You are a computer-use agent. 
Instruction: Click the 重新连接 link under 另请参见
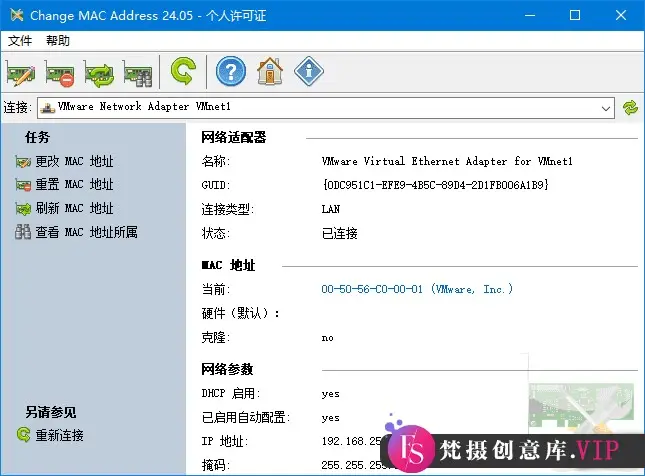coord(60,435)
